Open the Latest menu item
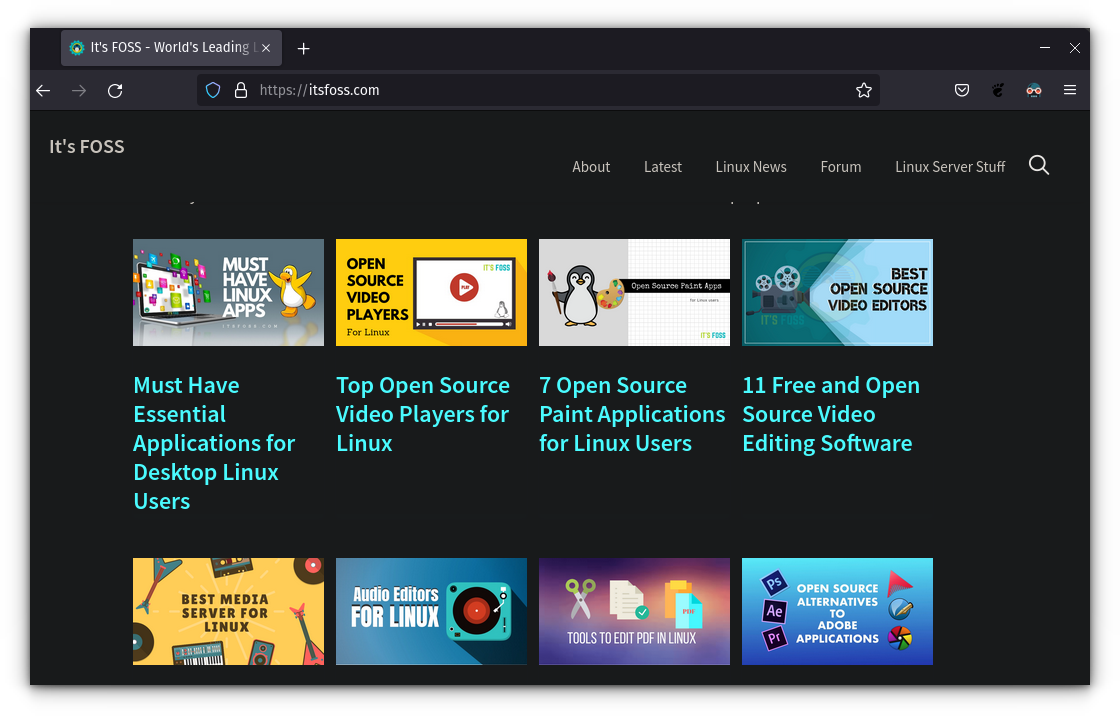The image size is (1120, 717). [x=662, y=167]
